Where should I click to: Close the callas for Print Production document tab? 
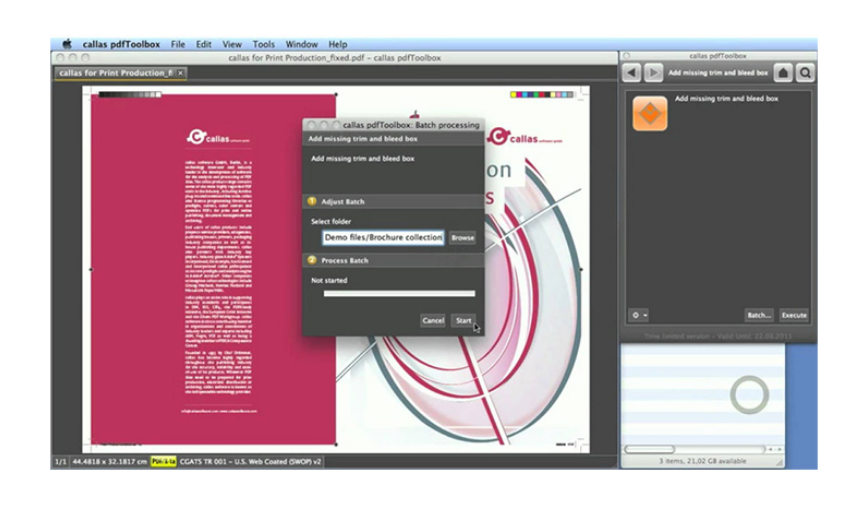[181, 73]
